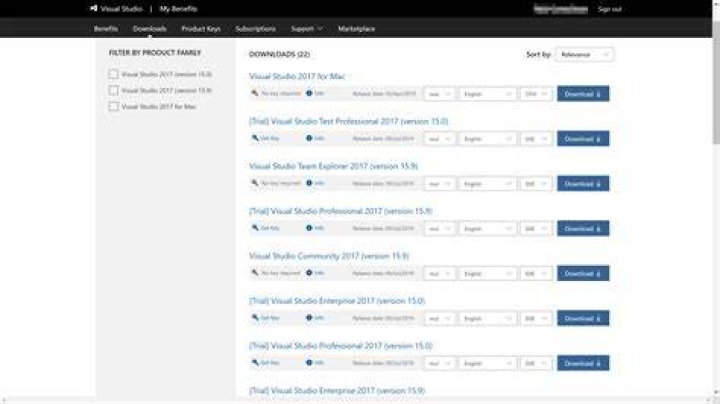
Task: Click Get Key icon for Professional 2017 version 15.9
Action: (x=255, y=228)
